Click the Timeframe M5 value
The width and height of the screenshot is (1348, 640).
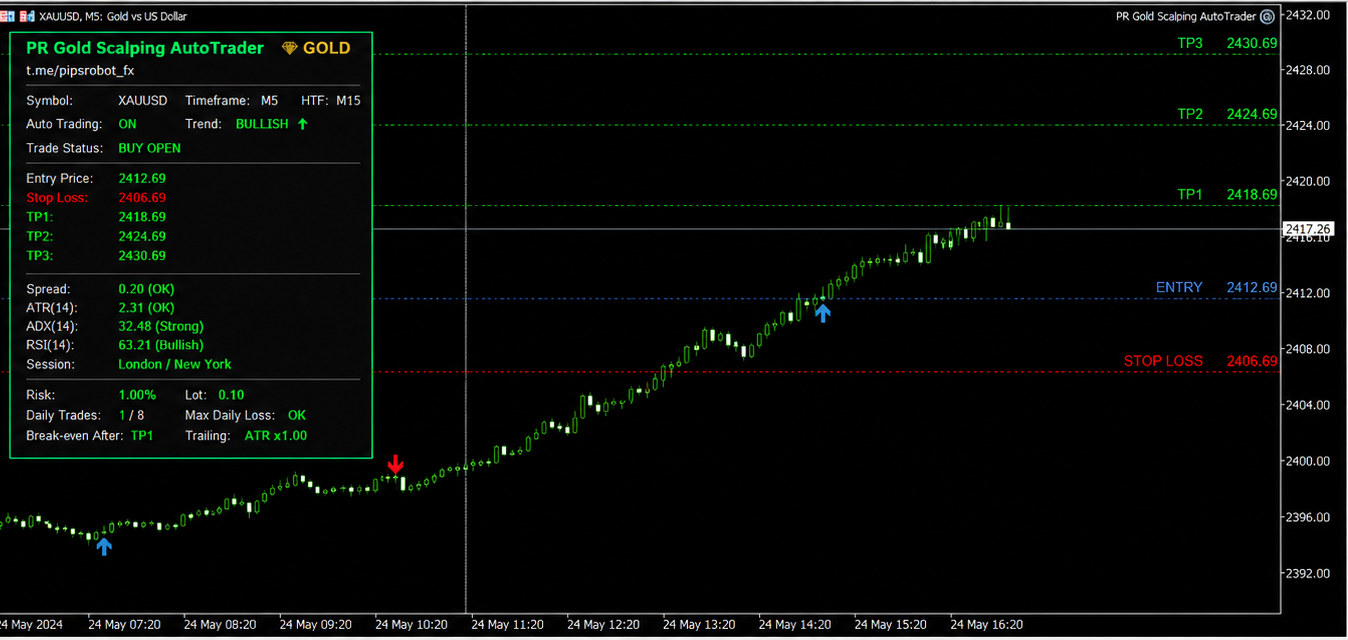pos(270,100)
